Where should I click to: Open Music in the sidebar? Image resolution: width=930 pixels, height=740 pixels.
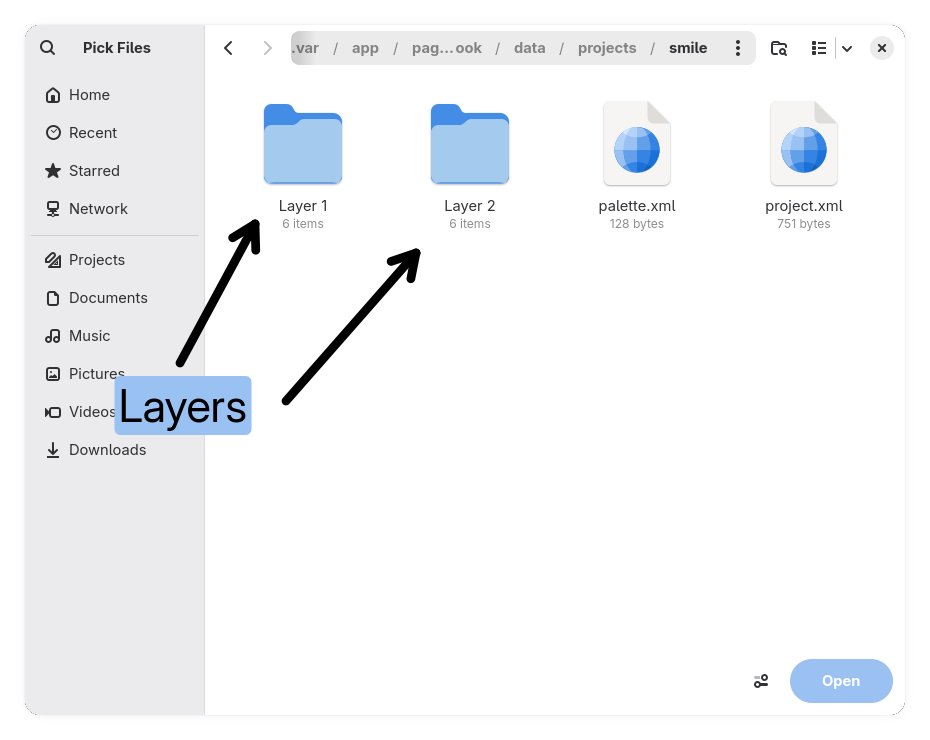coord(115,336)
